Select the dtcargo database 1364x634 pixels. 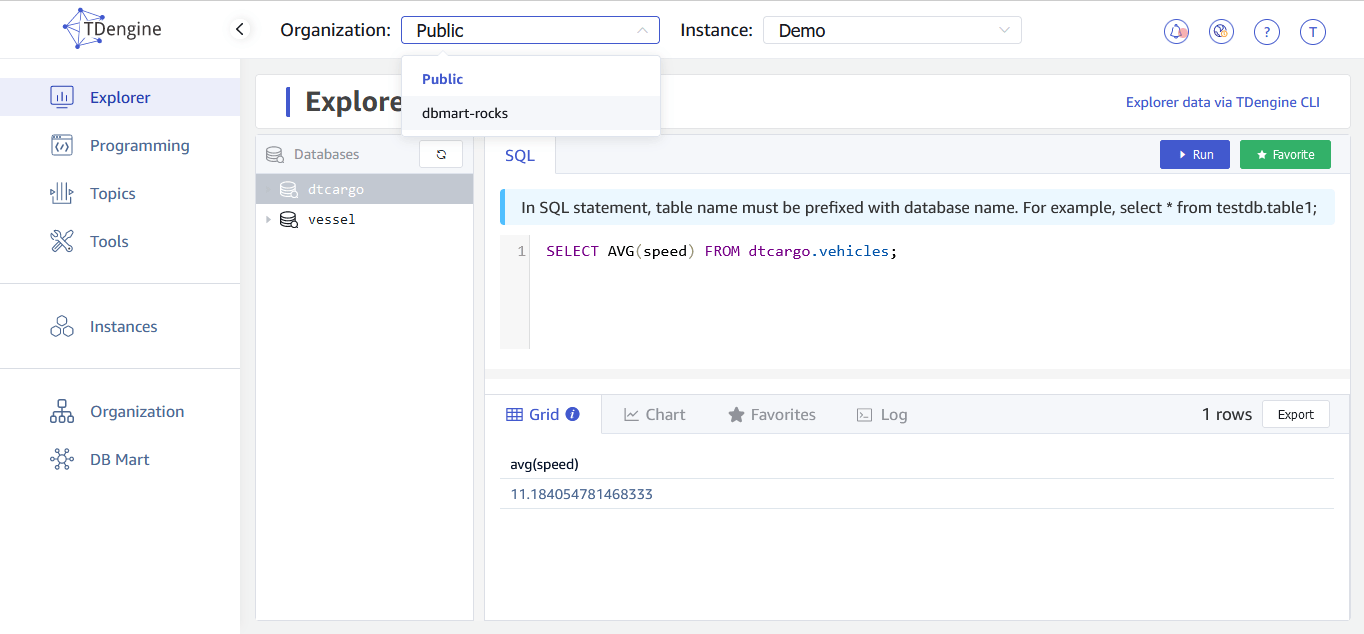pyautogui.click(x=336, y=189)
